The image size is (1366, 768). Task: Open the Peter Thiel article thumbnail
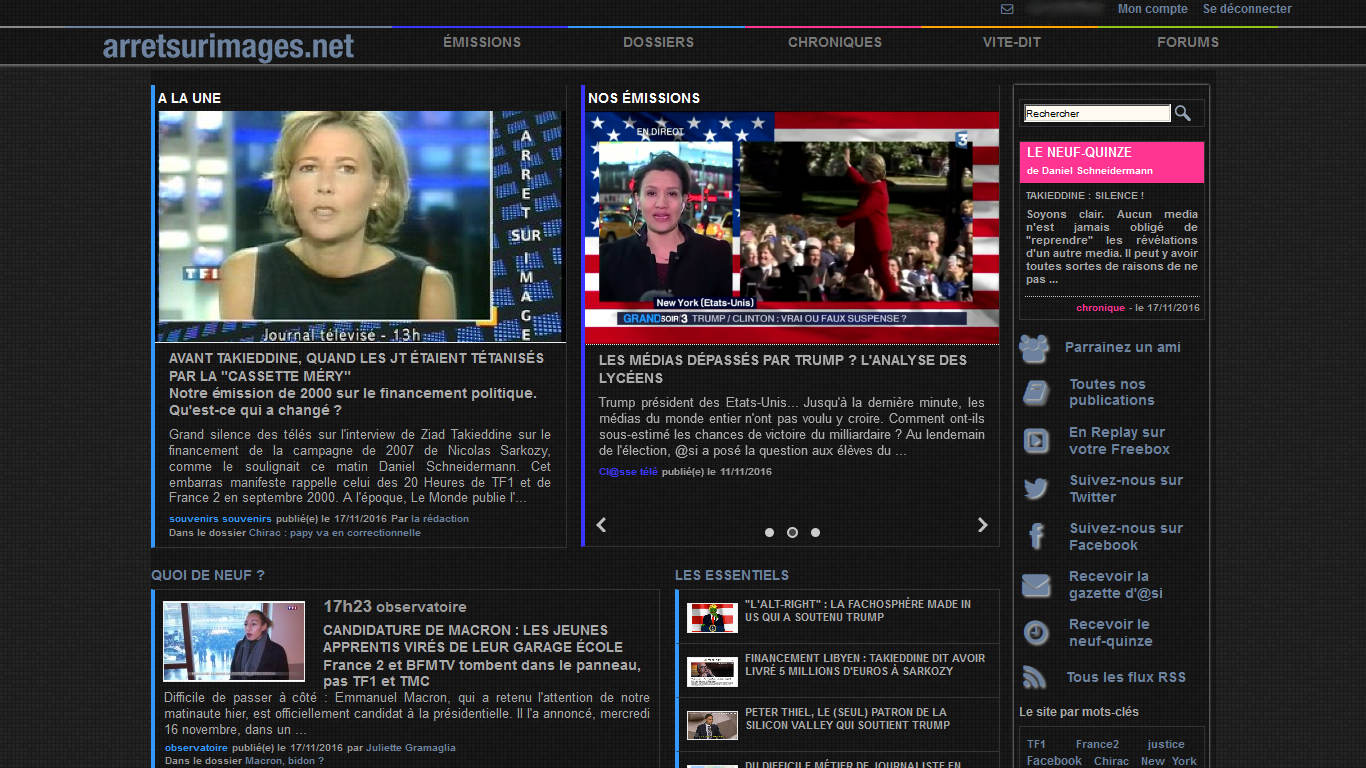(x=712, y=725)
